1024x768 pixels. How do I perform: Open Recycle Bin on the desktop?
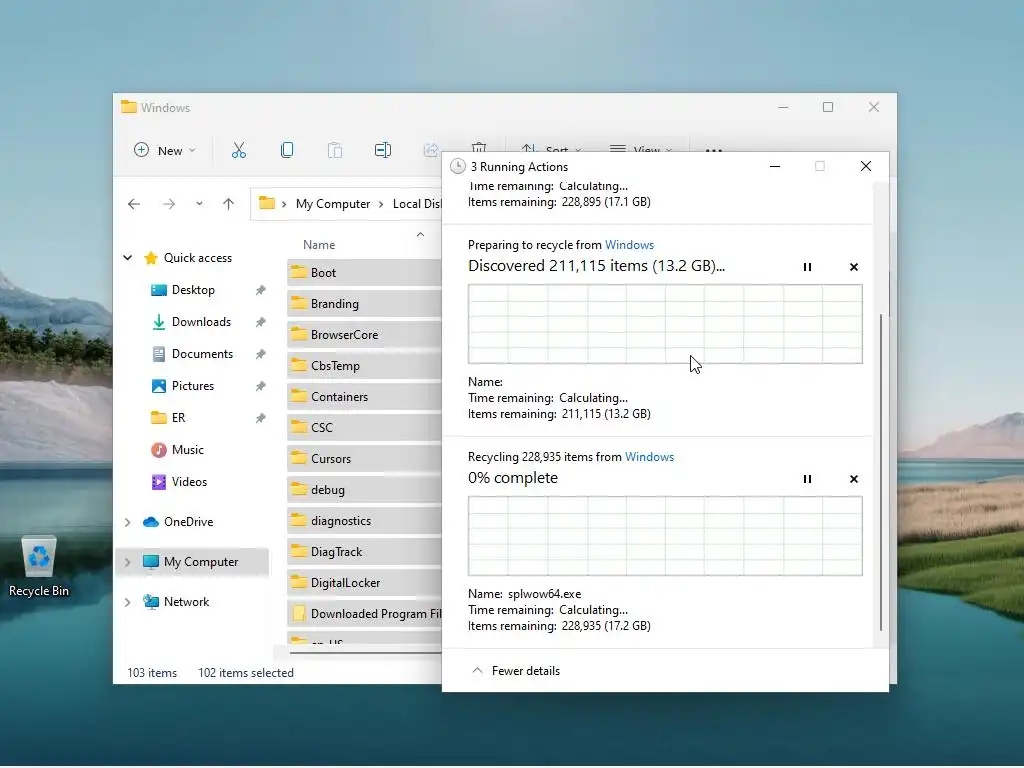tap(39, 567)
